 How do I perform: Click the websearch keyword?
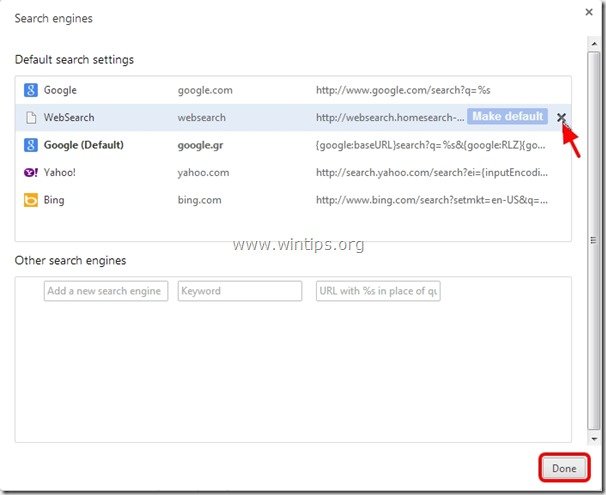click(202, 117)
